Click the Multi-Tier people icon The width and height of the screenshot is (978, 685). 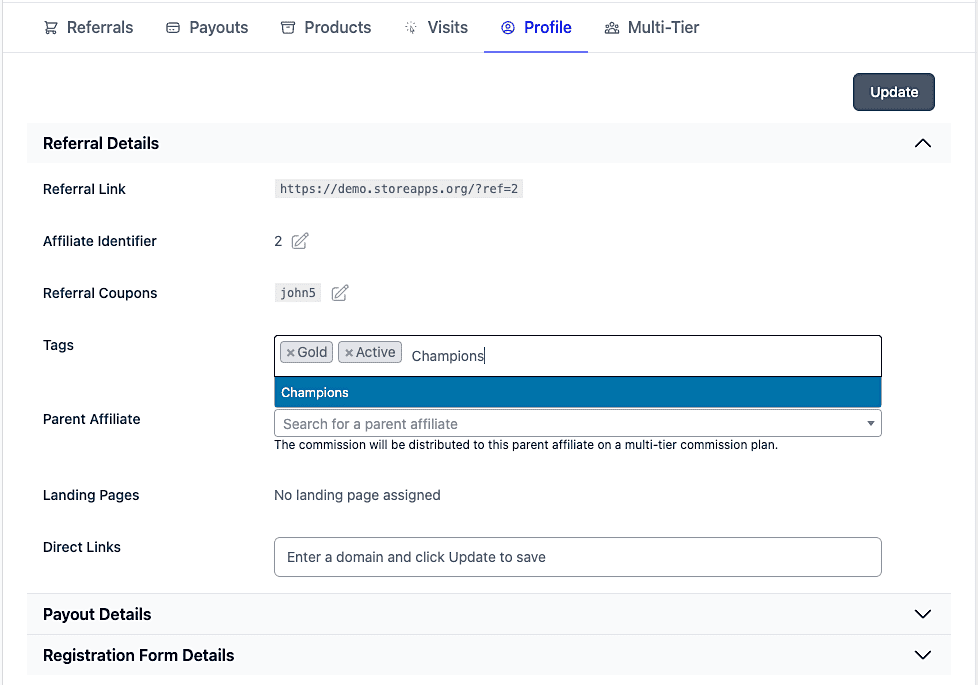click(612, 27)
